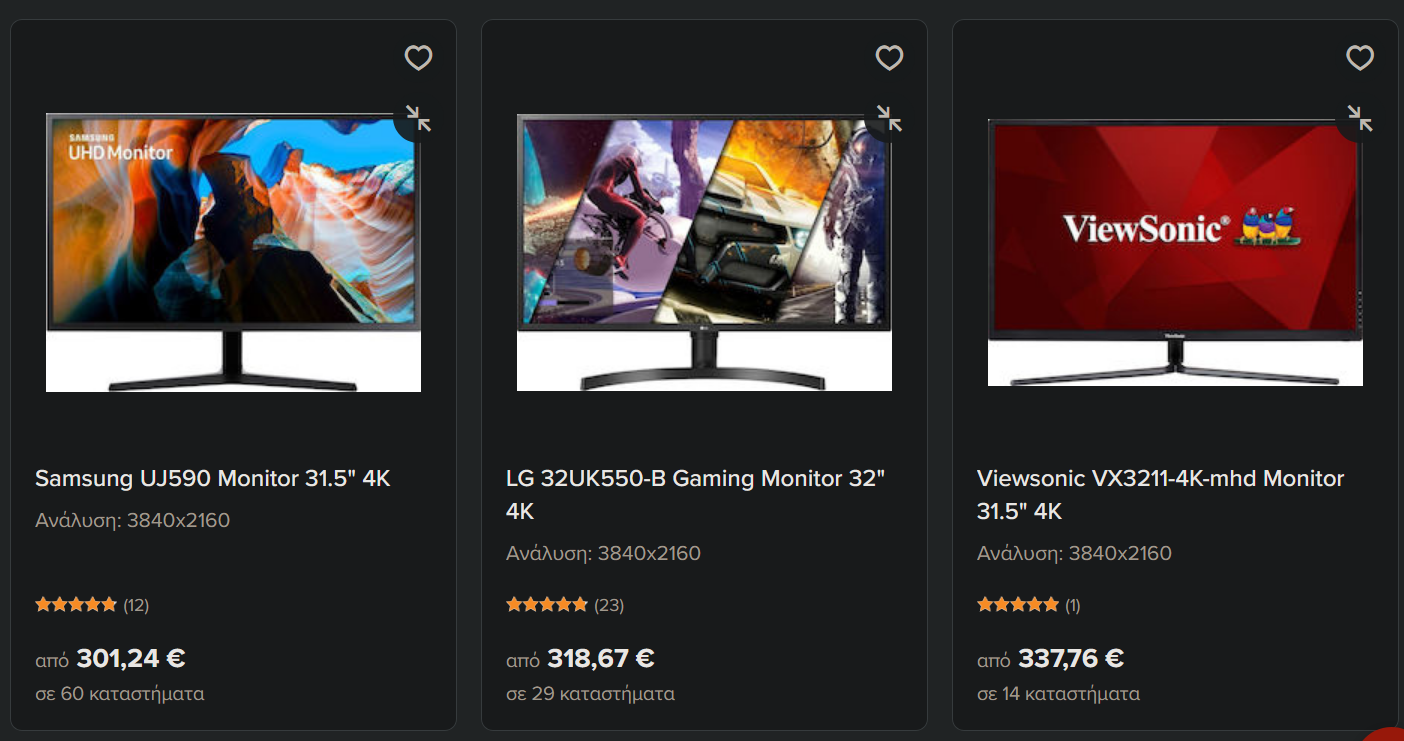Open Samsung UHD Monitor product image
Image resolution: width=1404 pixels, height=741 pixels.
233,252
